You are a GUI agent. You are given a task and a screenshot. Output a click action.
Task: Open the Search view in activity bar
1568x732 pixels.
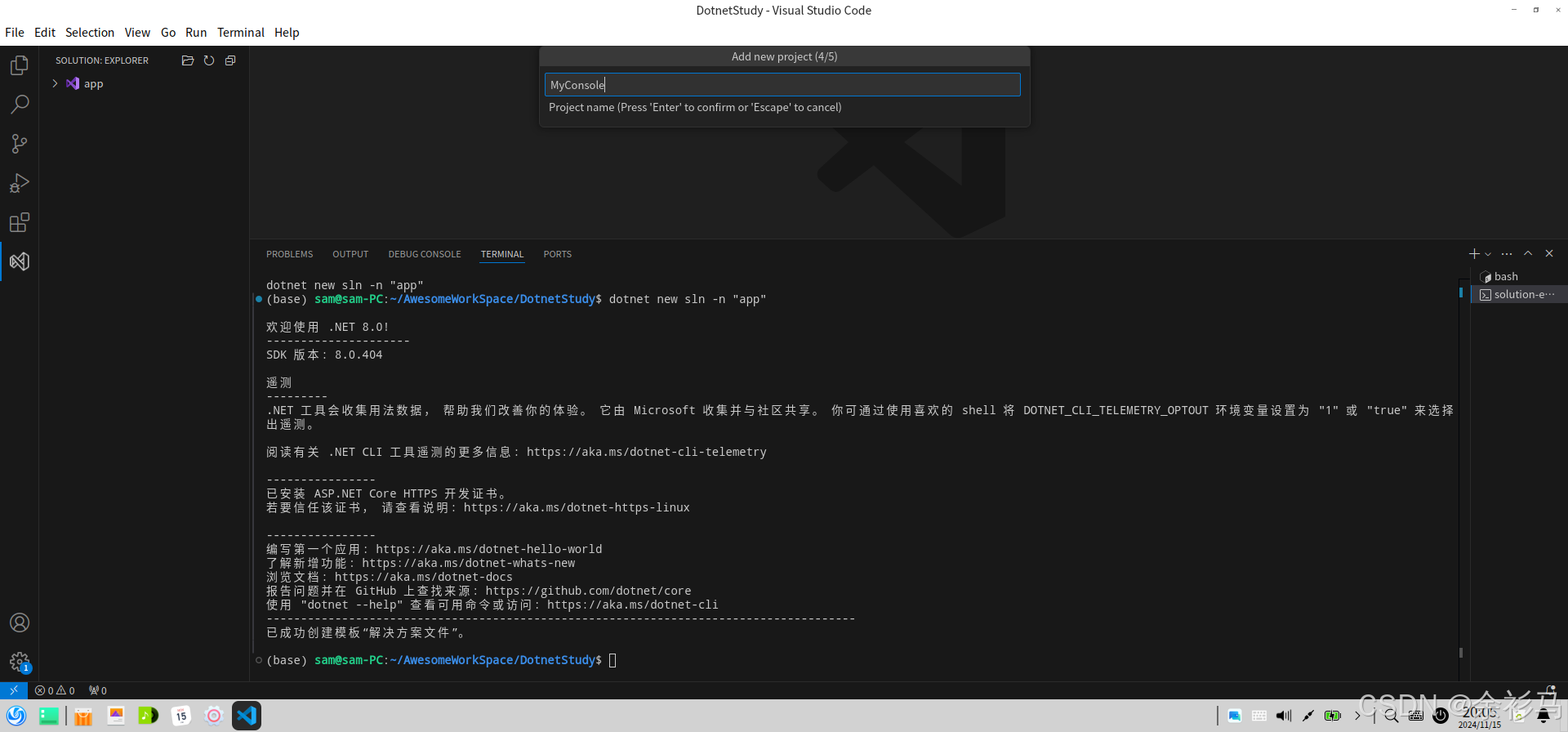point(20,105)
